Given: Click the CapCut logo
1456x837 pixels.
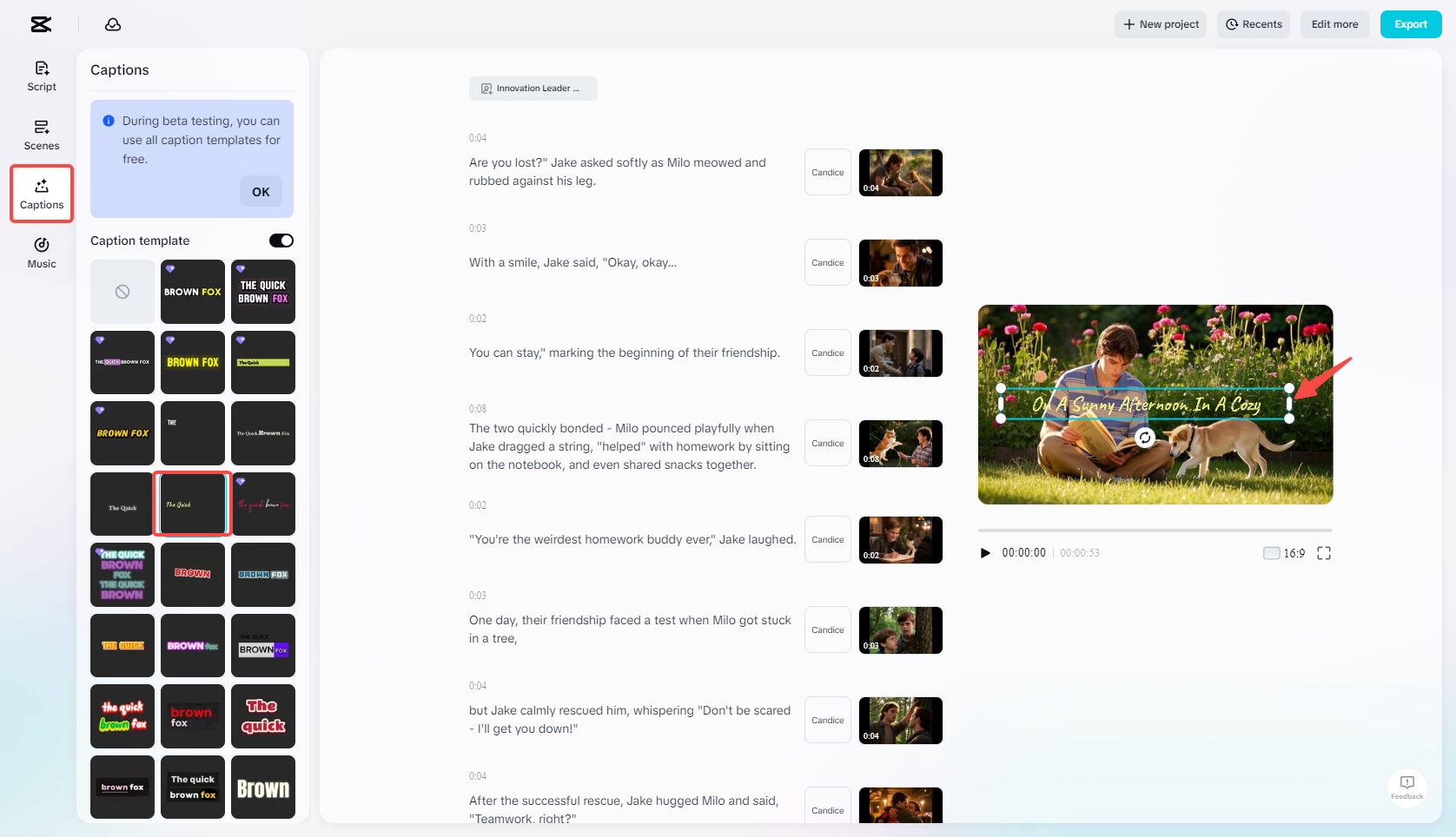Looking at the screenshot, I should [x=40, y=24].
